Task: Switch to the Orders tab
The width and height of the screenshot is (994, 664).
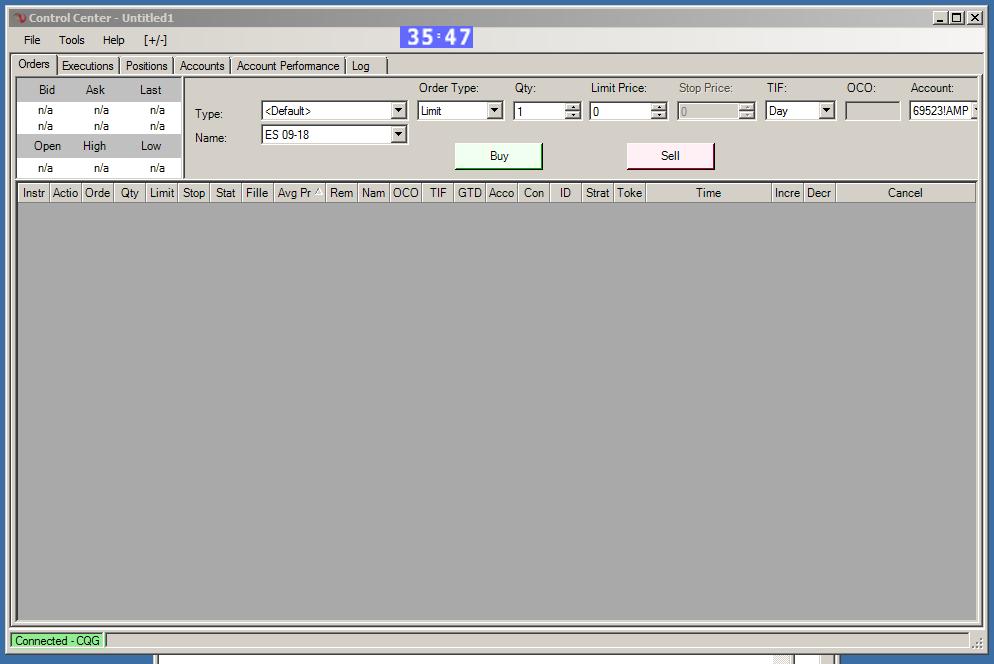Action: pos(34,64)
